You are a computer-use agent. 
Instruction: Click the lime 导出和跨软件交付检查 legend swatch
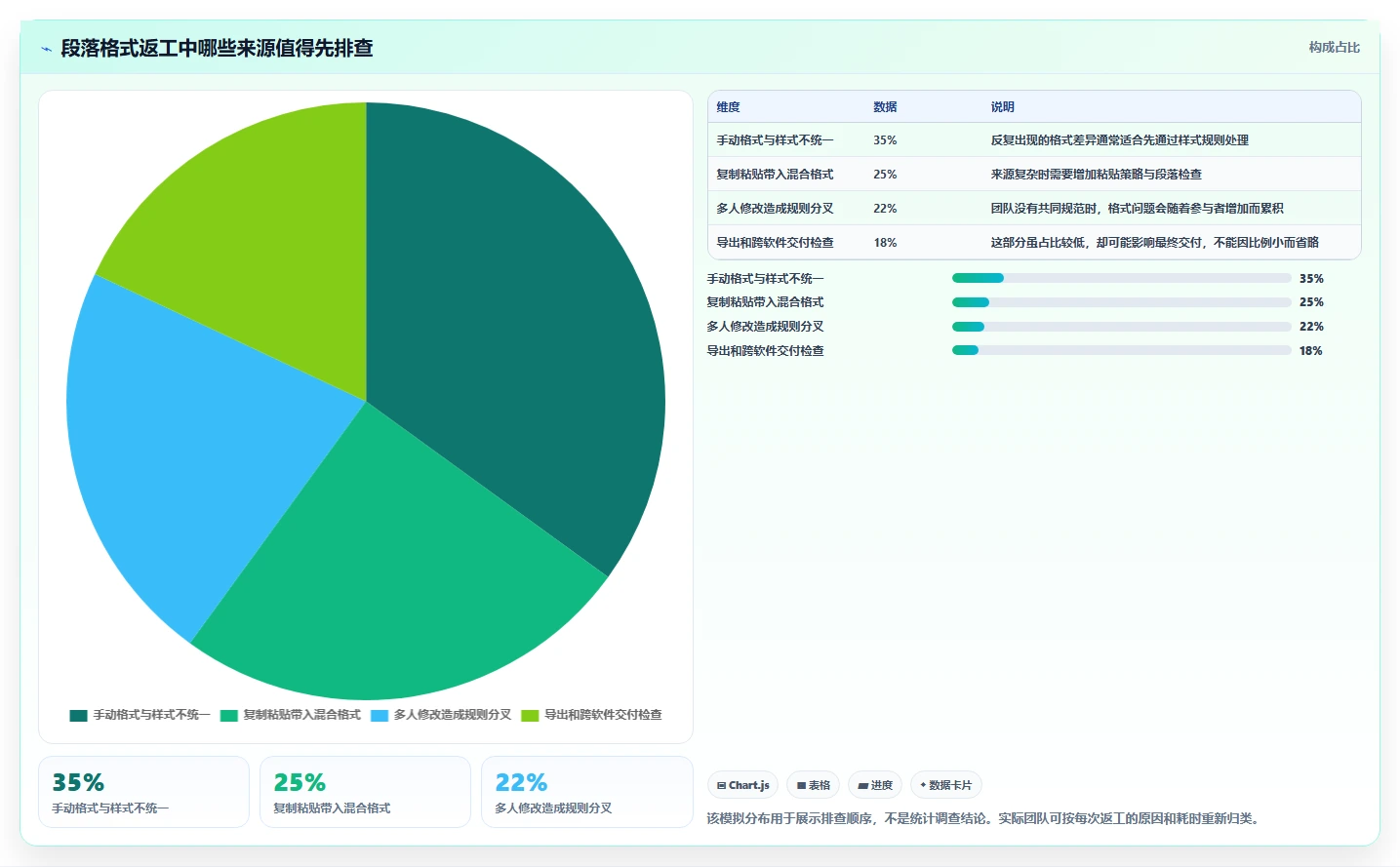(530, 715)
